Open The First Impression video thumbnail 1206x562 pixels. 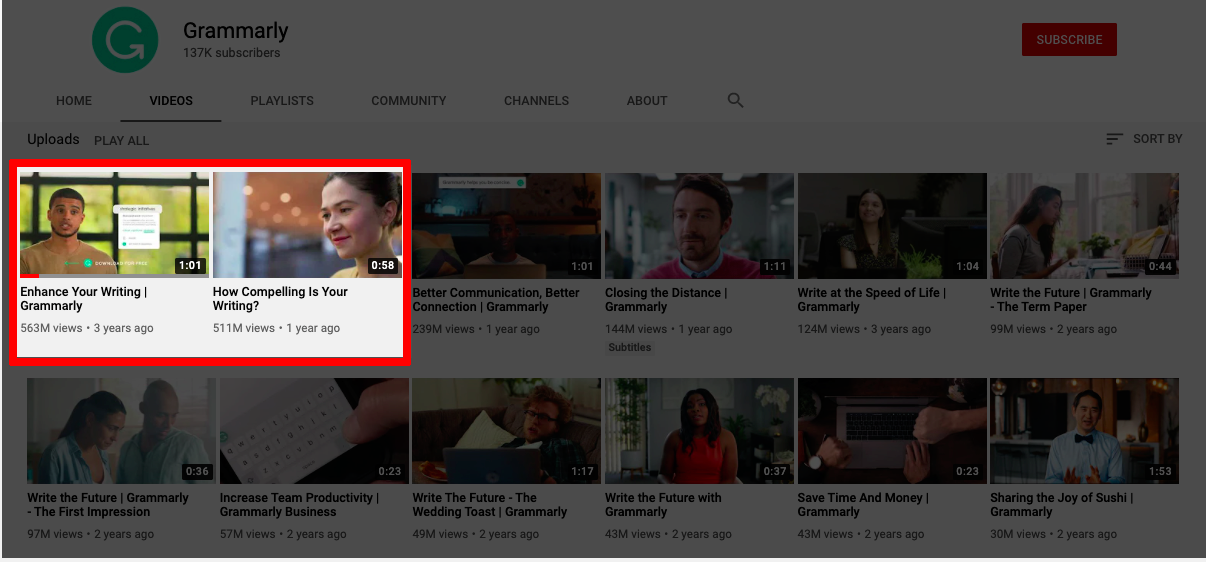coord(121,431)
